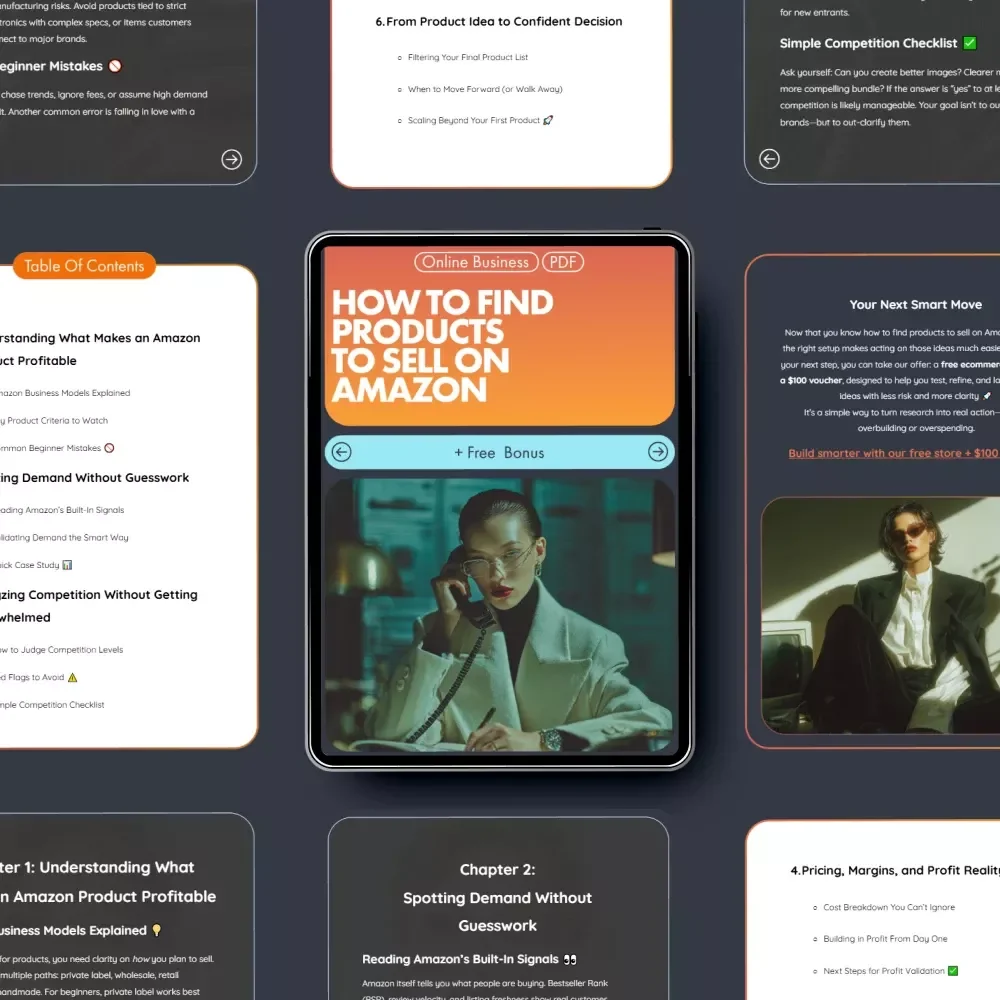Click Filtering Your Final Product List entry
Screen dimensions: 1000x1000
[x=467, y=57]
